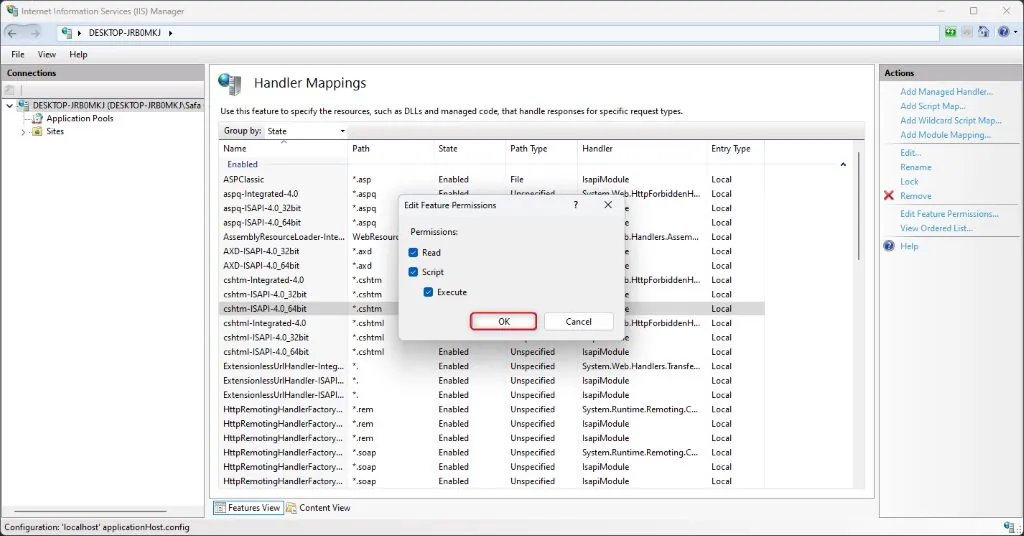Click the Connections toolbar connect icon
The width and height of the screenshot is (1024, 536).
point(10,90)
